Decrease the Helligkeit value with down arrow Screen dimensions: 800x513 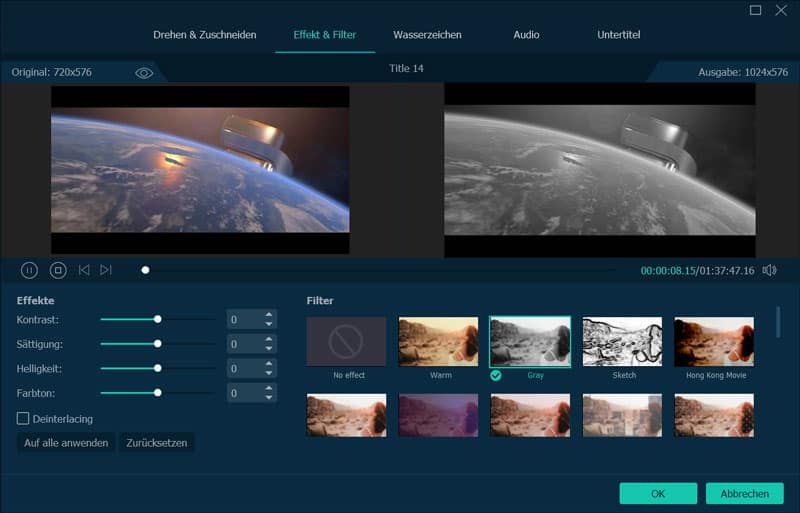pyautogui.click(x=269, y=373)
